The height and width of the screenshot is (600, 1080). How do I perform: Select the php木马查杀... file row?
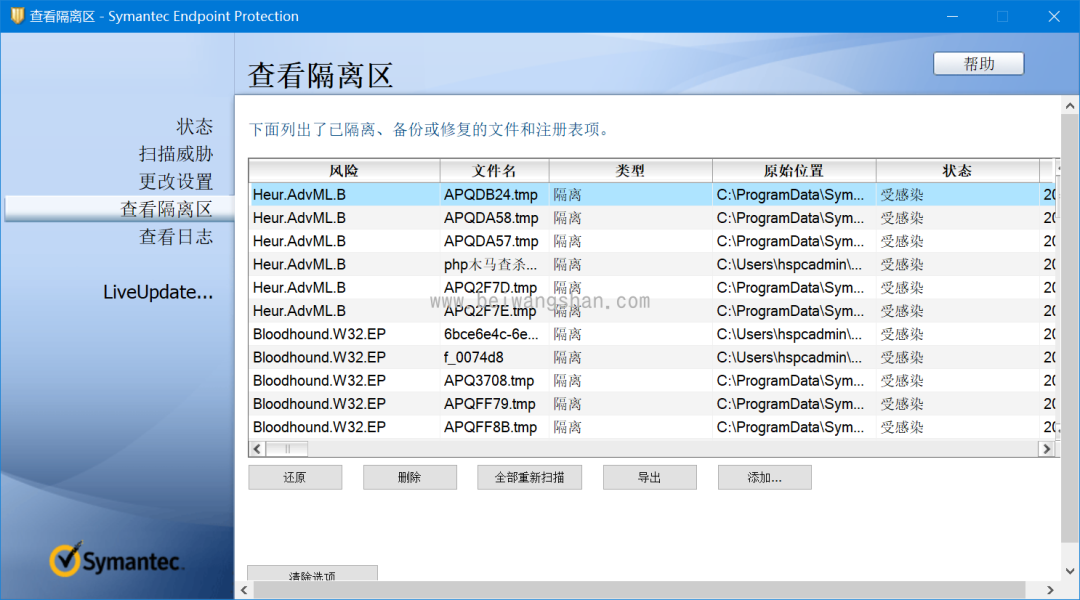[651, 265]
